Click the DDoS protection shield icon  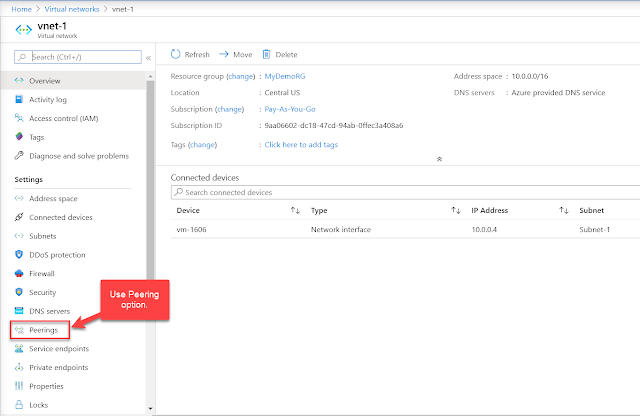coord(19,254)
